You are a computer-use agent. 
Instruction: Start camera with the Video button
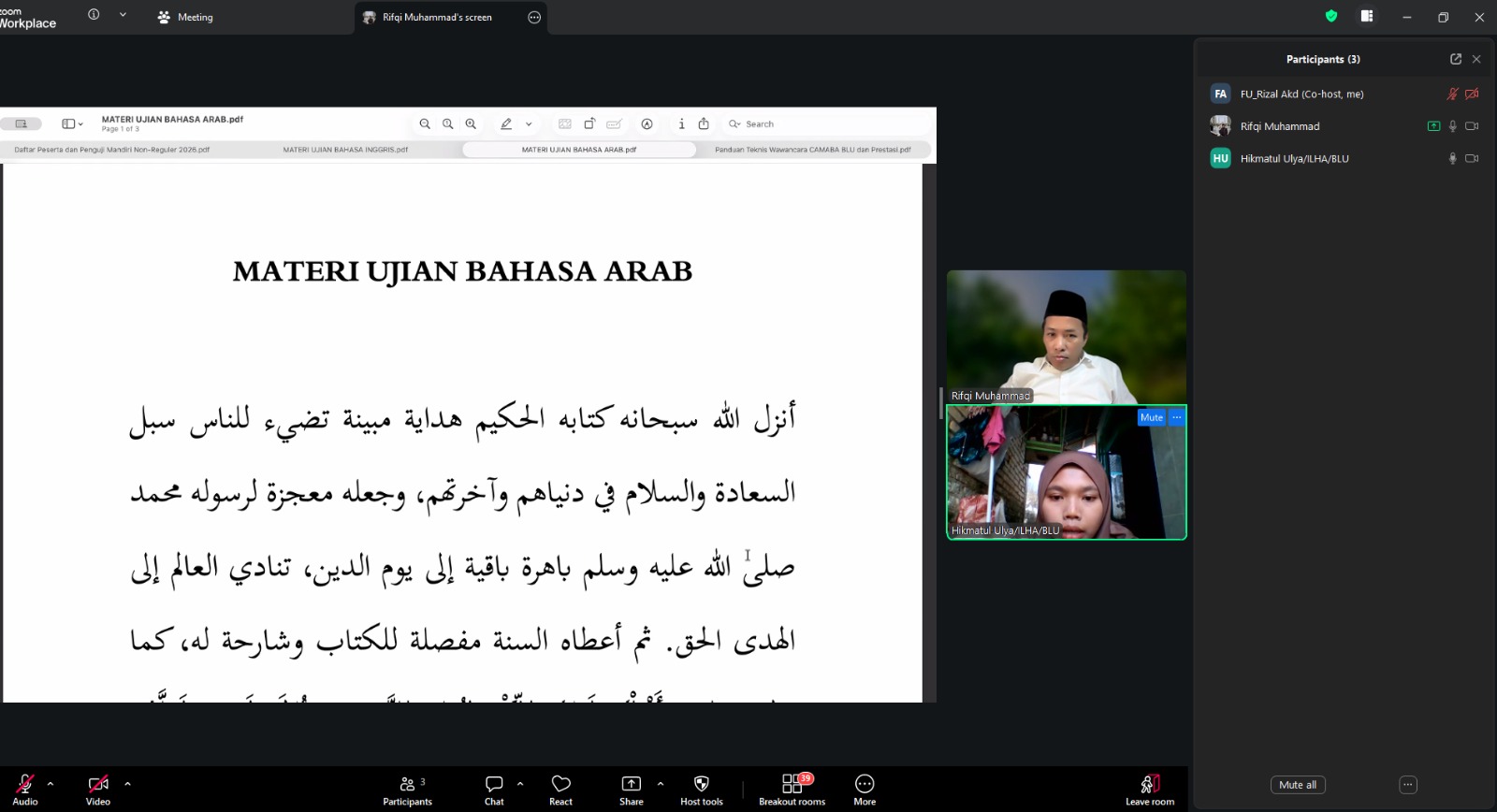pyautogui.click(x=98, y=790)
